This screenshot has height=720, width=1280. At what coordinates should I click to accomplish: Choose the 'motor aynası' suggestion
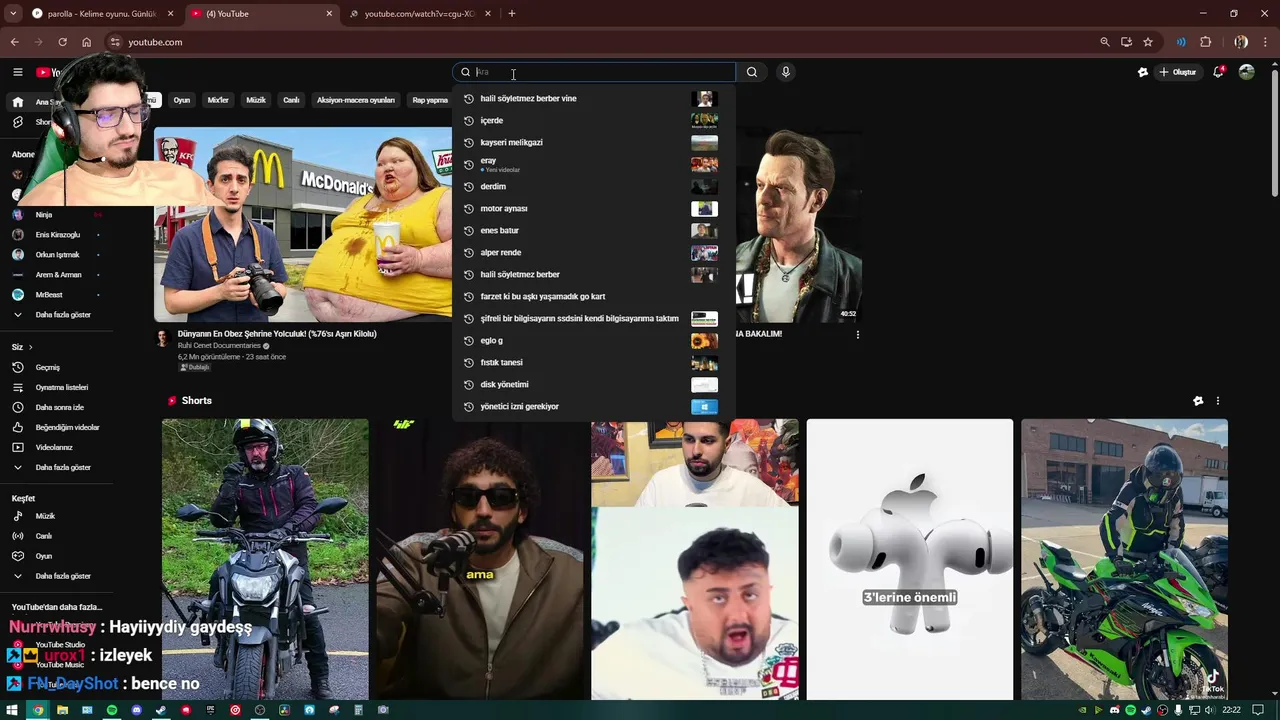(x=593, y=209)
